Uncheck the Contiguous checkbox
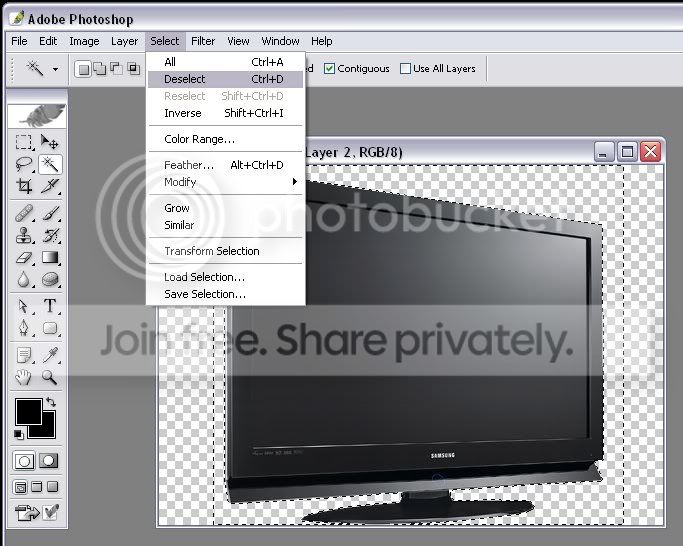The width and height of the screenshot is (683, 546). pyautogui.click(x=329, y=68)
